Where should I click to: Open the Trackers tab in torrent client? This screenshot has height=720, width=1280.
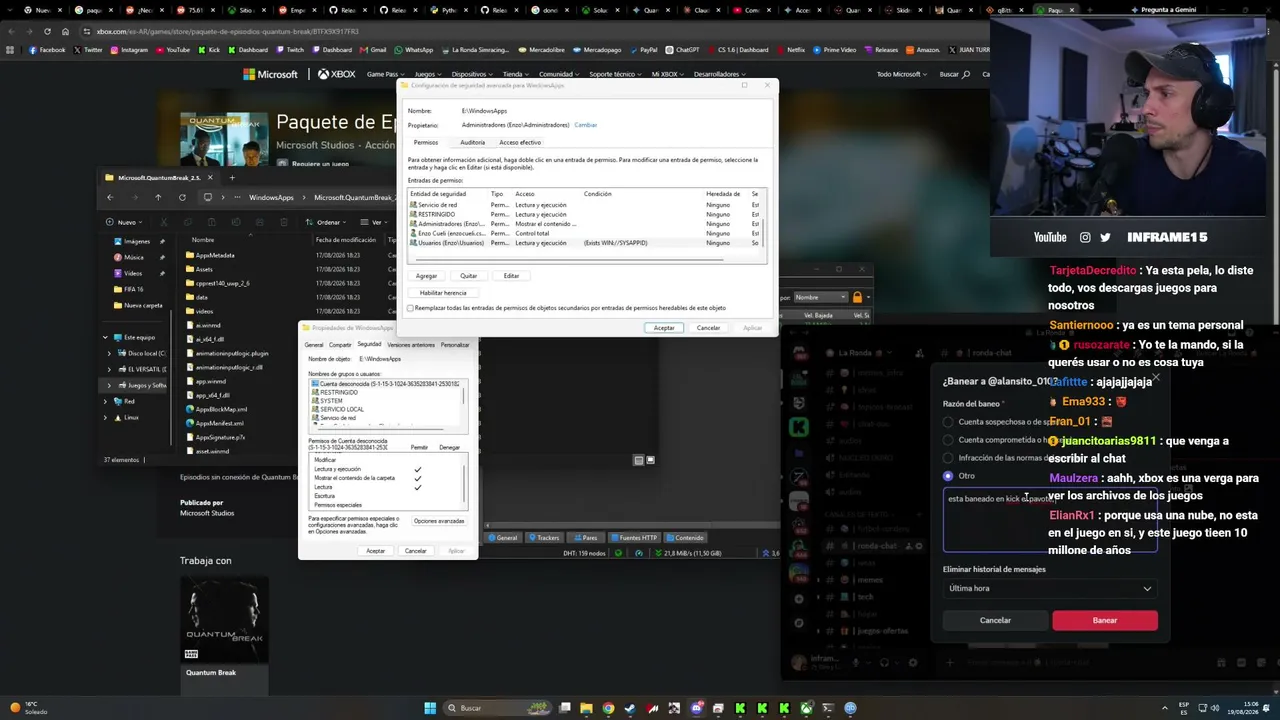545,538
